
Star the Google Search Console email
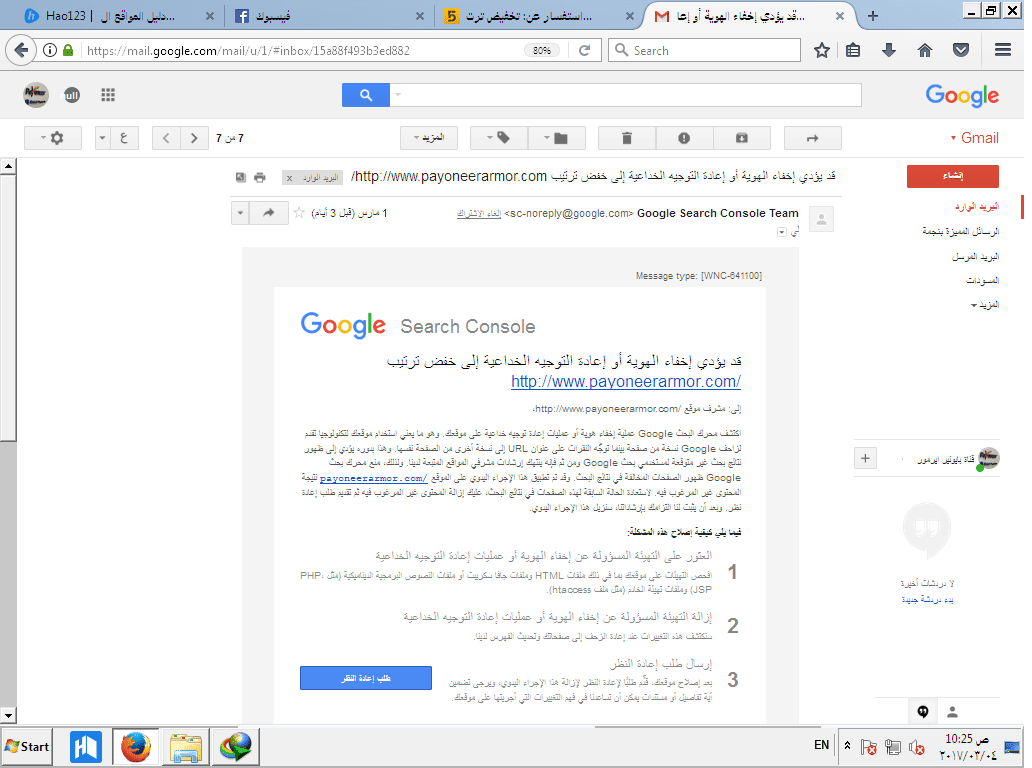click(299, 213)
